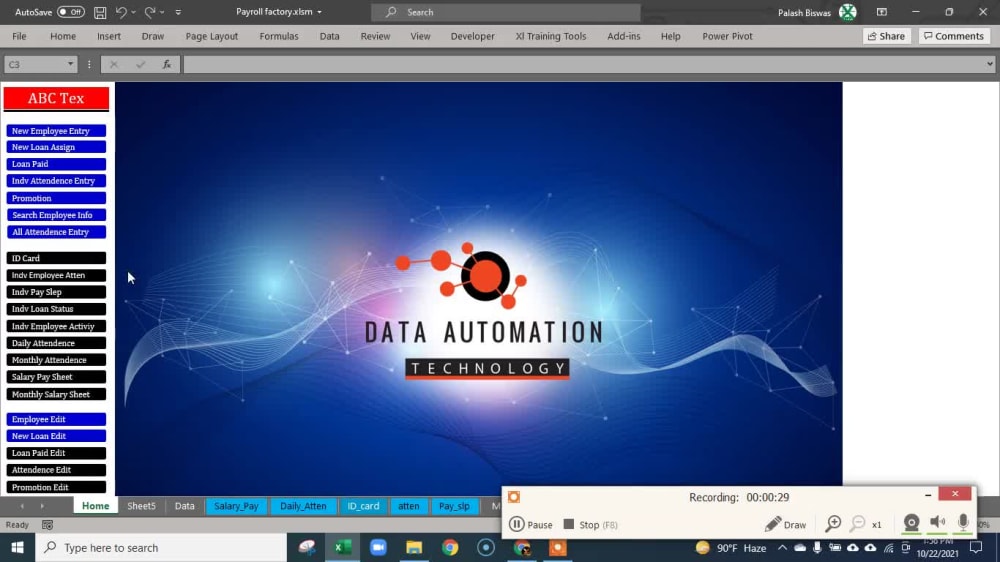Open Xl Training Tools tab
1000x562 pixels.
(550, 36)
